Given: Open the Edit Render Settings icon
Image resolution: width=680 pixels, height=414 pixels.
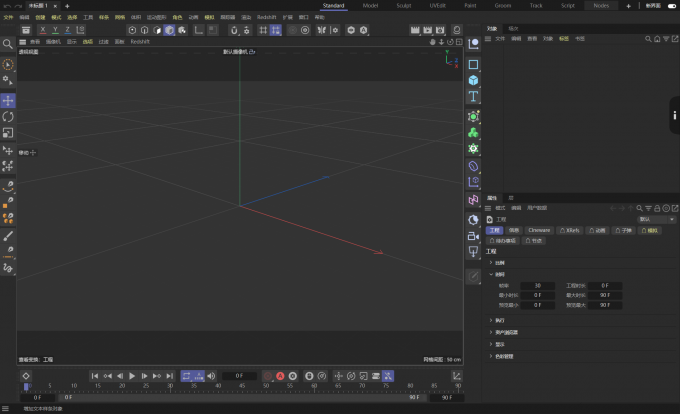Looking at the screenshot, I should 440,30.
